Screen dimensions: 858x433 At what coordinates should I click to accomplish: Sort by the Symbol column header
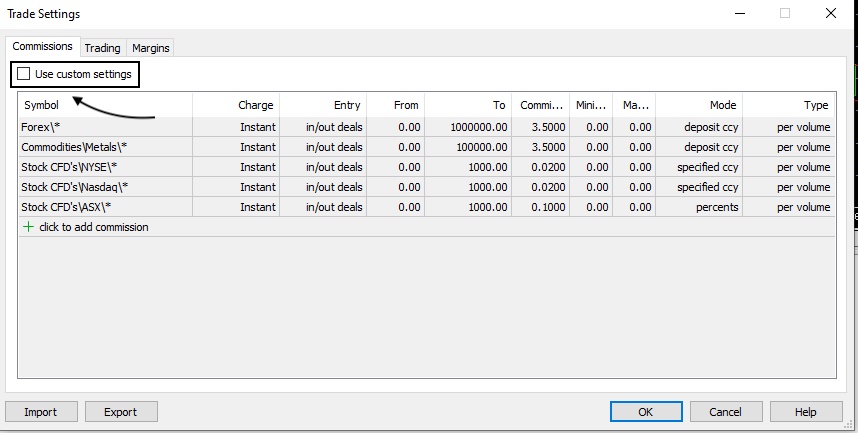pos(42,105)
